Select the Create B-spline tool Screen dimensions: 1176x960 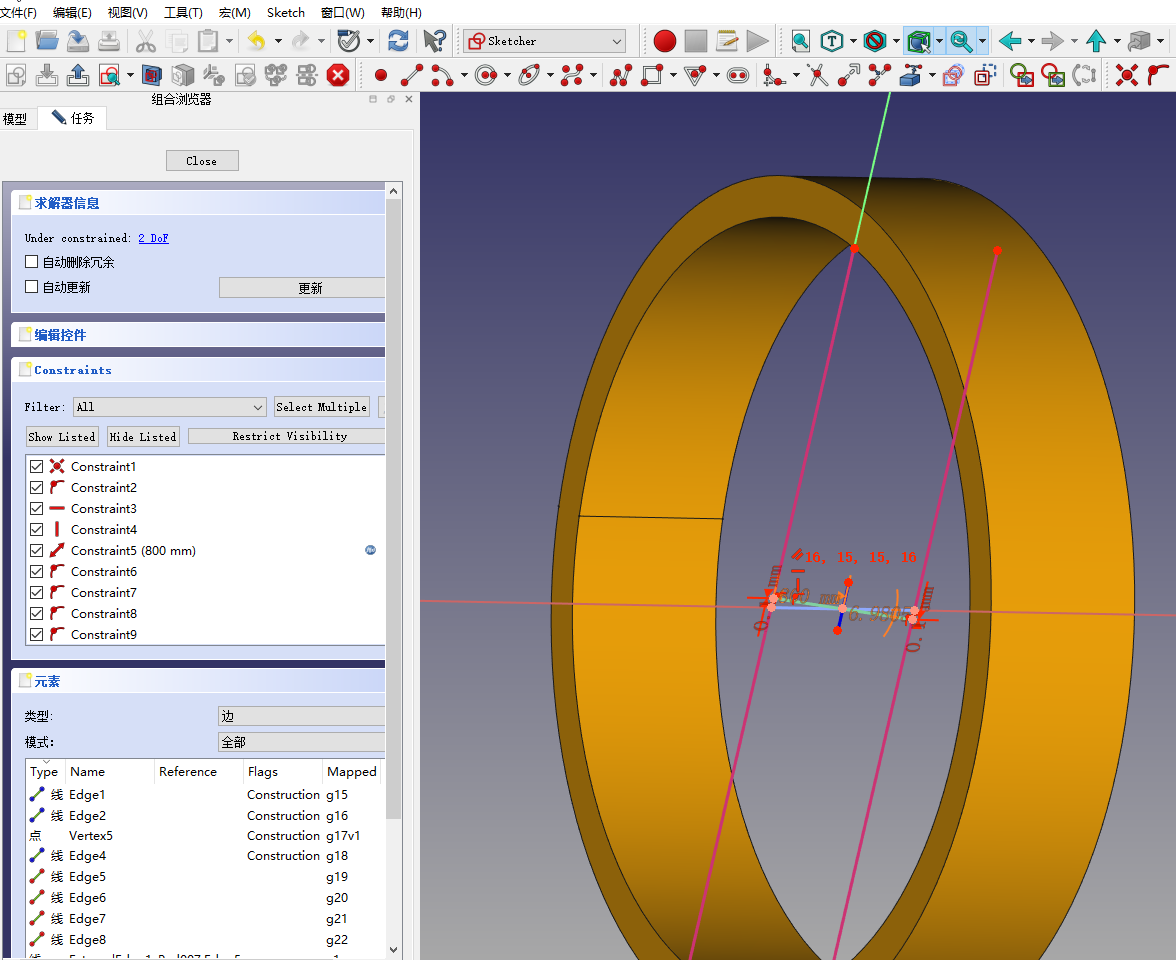click(573, 75)
